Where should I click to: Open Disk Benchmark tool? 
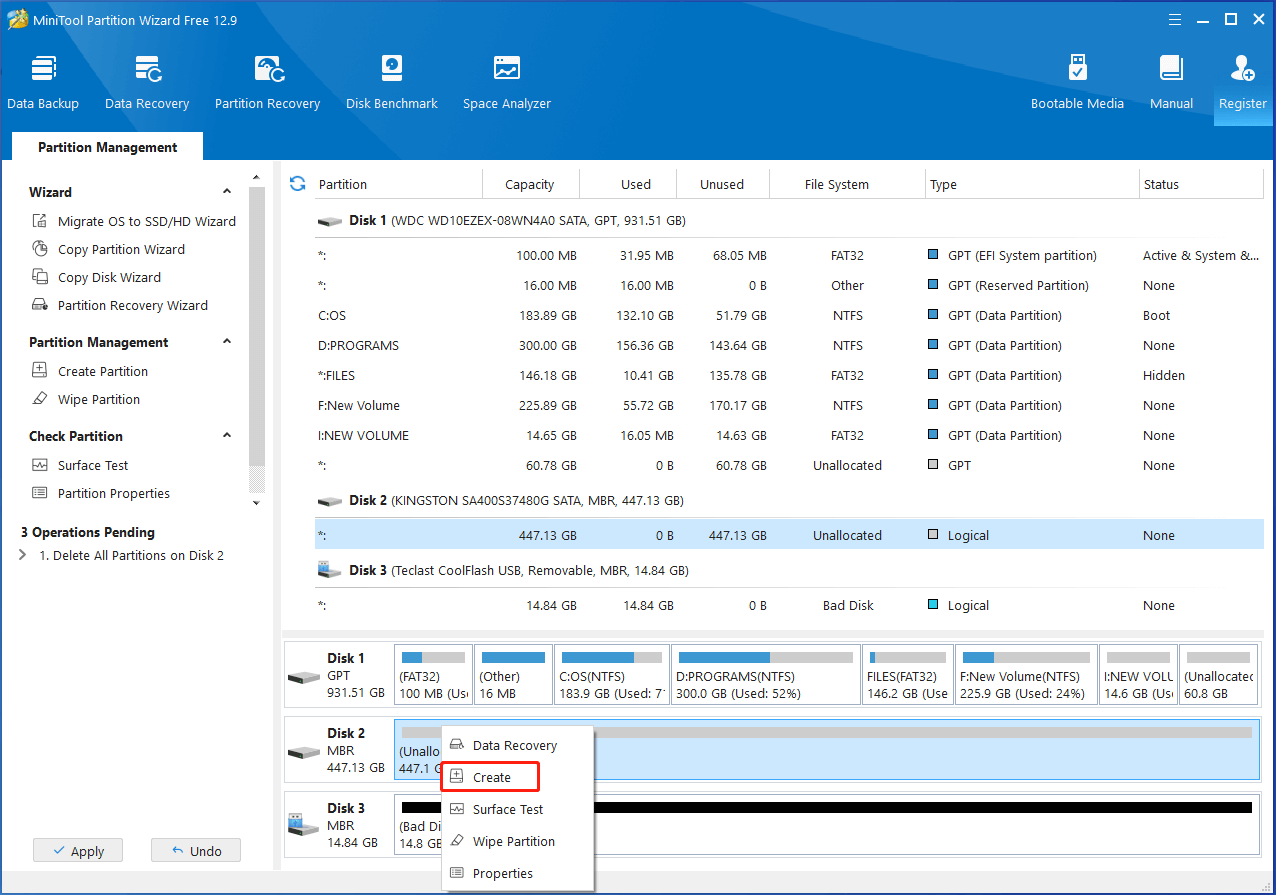(392, 82)
